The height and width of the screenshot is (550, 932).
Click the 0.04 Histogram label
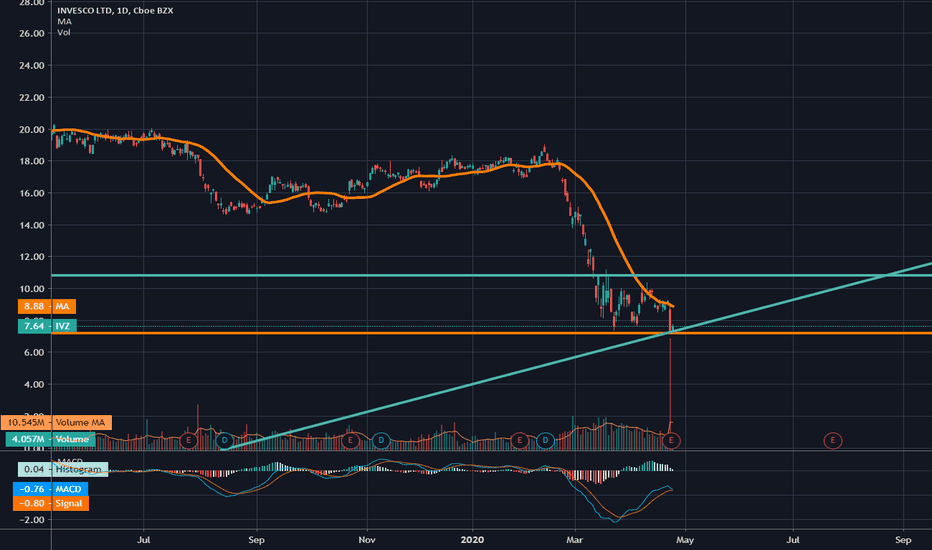point(63,469)
